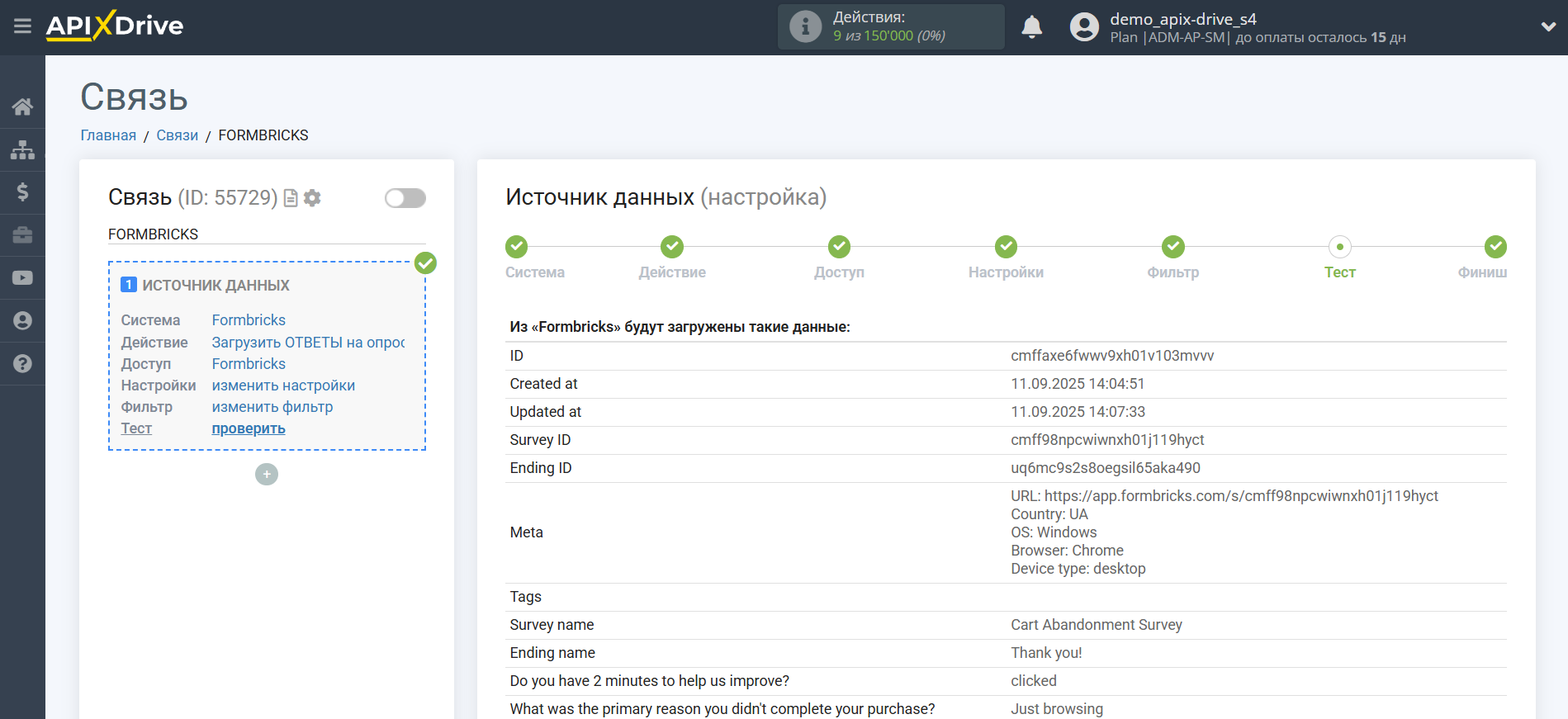The image size is (1568, 719).
Task: Open the connection document notes icon
Action: 291,198
